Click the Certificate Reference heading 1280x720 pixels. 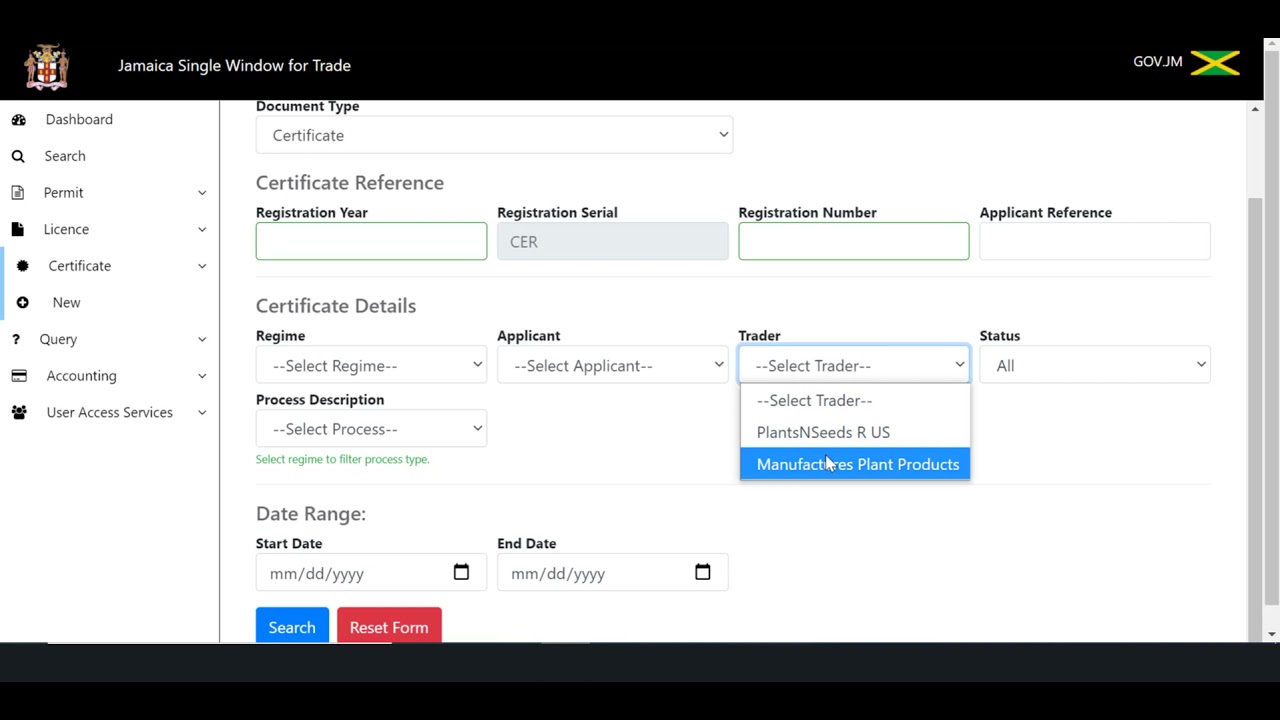click(350, 182)
